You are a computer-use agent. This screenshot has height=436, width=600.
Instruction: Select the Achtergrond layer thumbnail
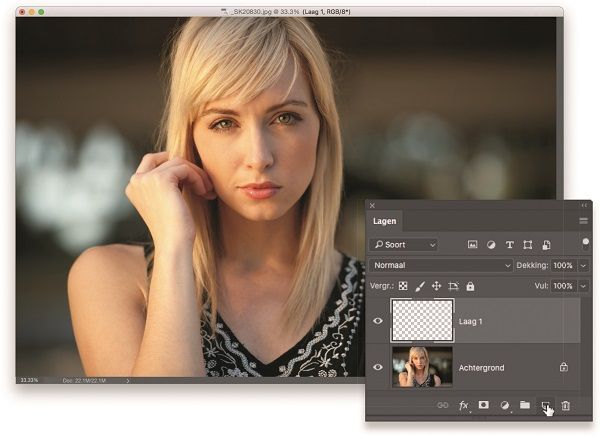point(422,367)
